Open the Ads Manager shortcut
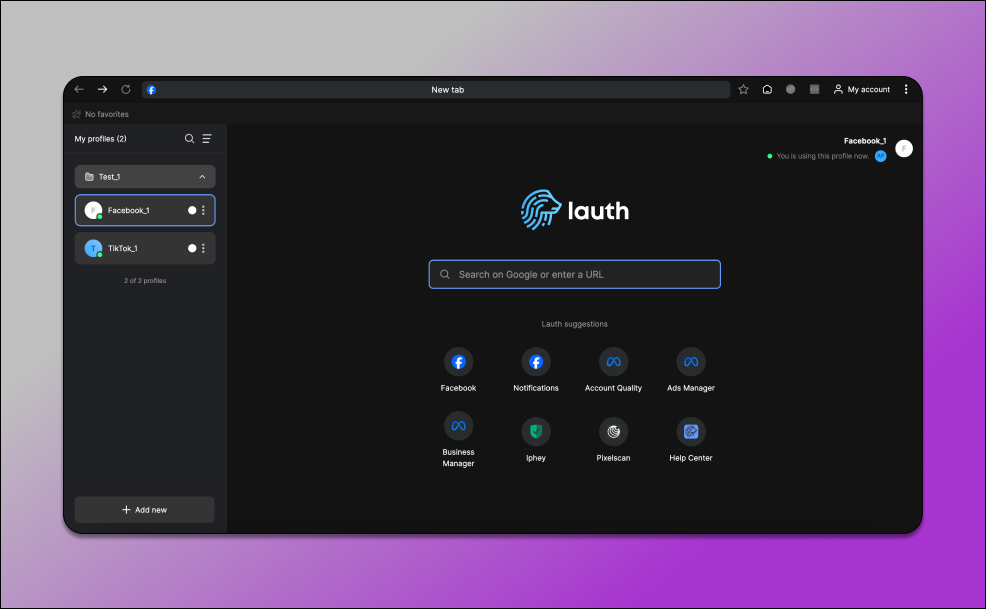 coord(690,362)
